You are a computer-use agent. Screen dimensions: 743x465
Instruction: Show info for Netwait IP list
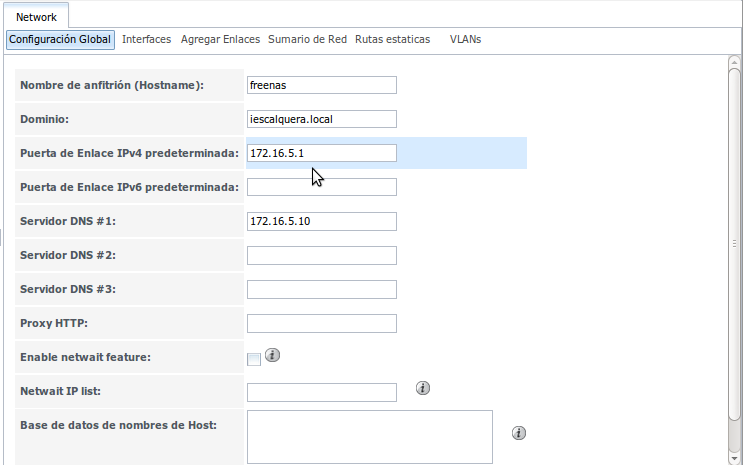click(423, 388)
